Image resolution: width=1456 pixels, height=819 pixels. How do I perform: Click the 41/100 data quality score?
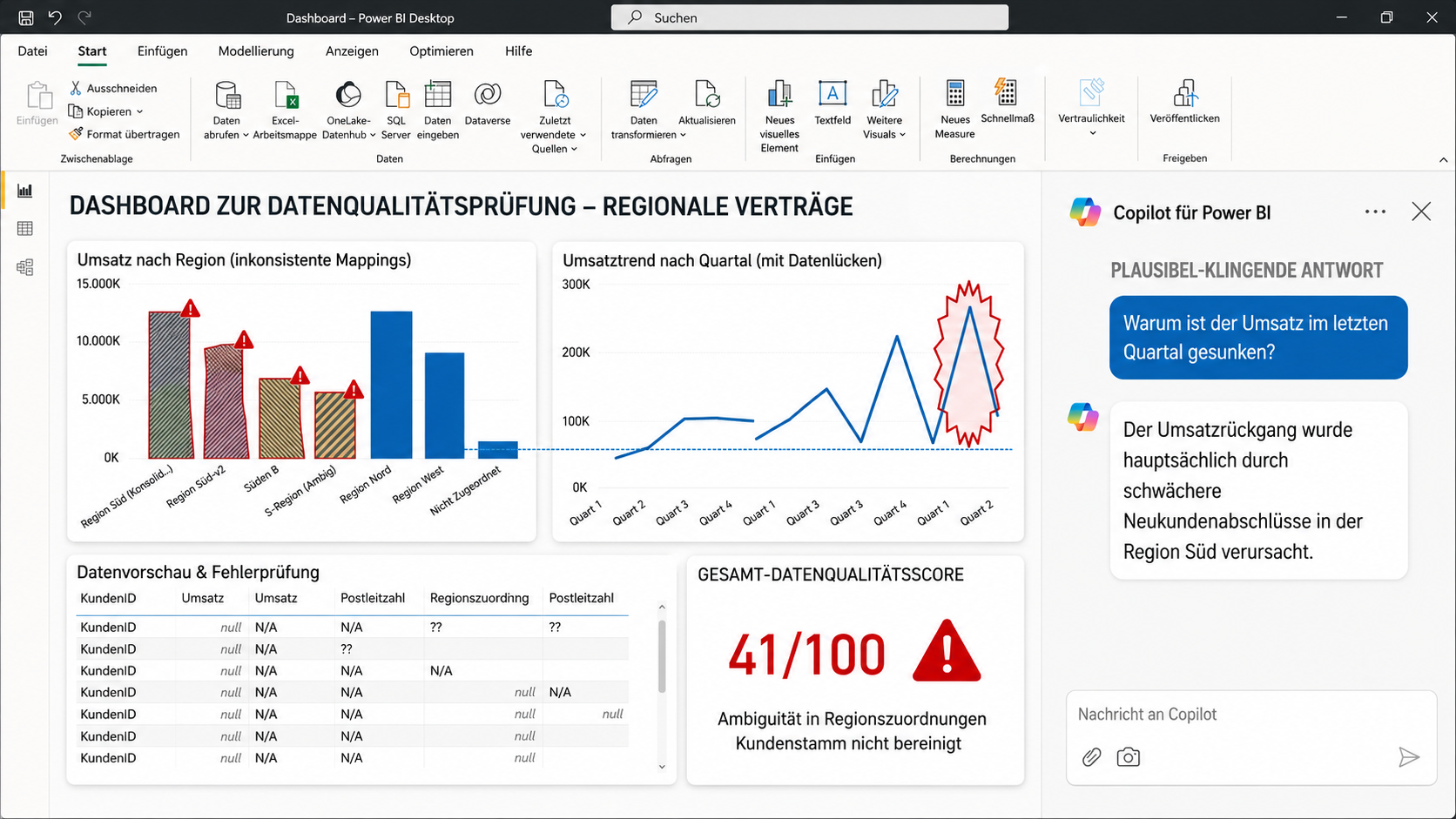click(x=806, y=655)
